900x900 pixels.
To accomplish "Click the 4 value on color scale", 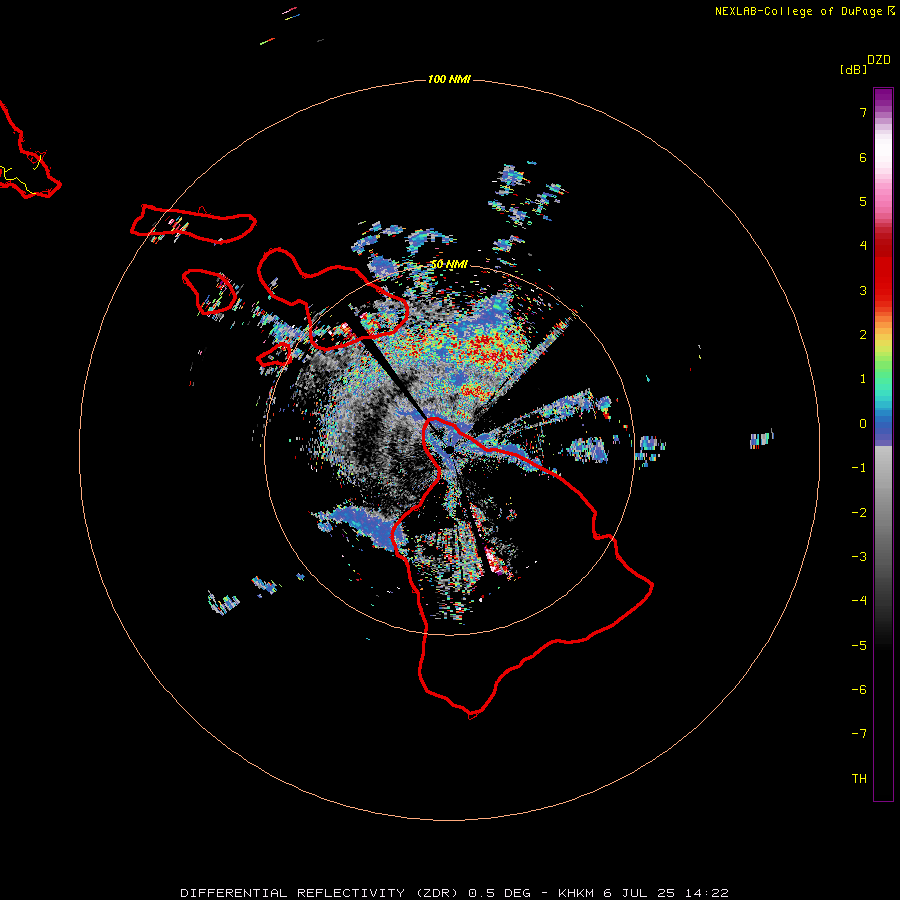I will tap(863, 246).
